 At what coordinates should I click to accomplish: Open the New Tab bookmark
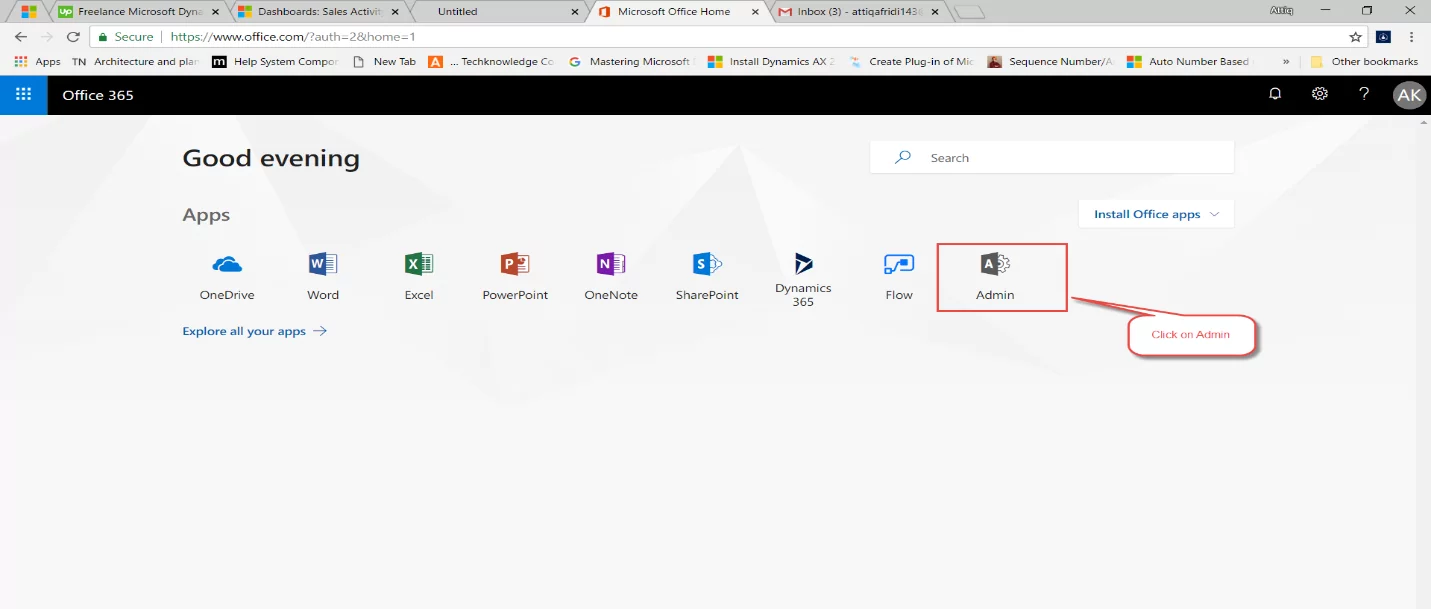[x=385, y=62]
